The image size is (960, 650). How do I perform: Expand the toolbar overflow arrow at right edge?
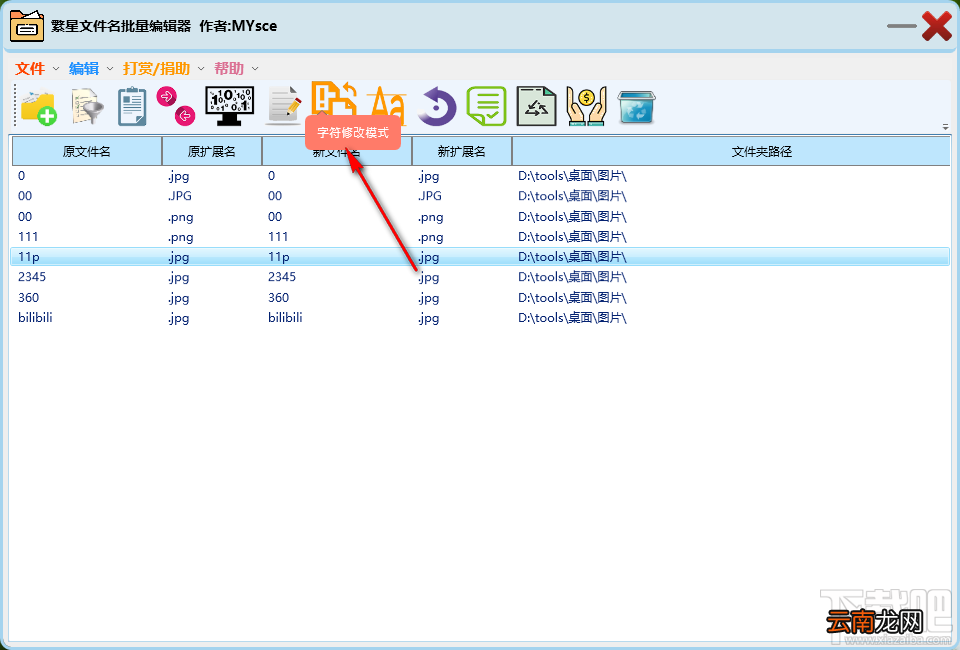point(945,127)
